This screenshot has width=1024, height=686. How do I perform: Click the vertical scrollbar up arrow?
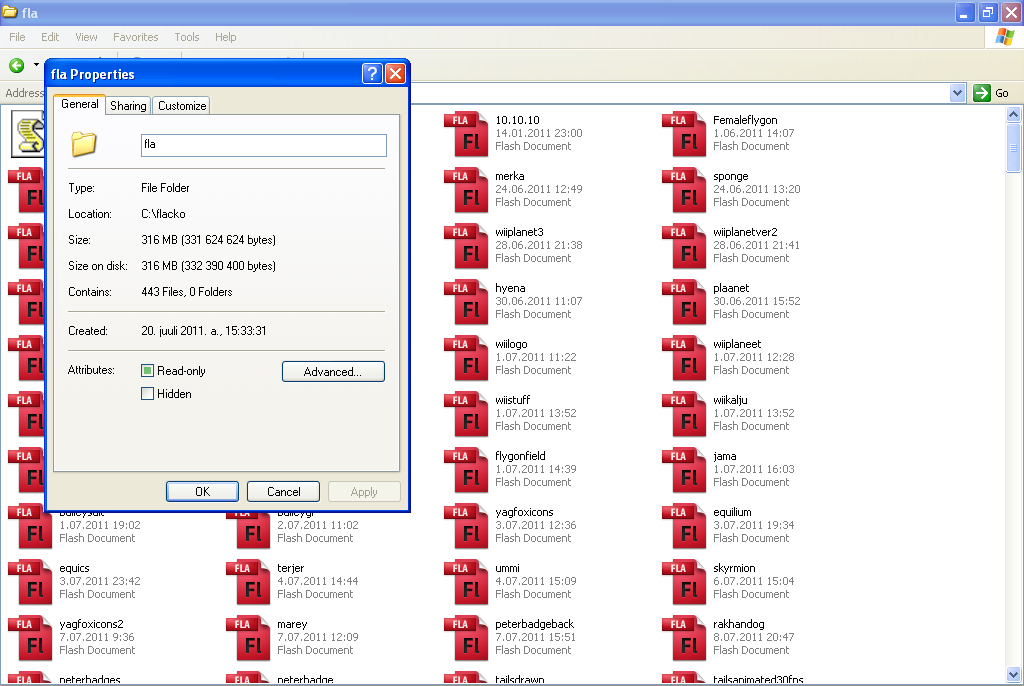[x=1014, y=115]
